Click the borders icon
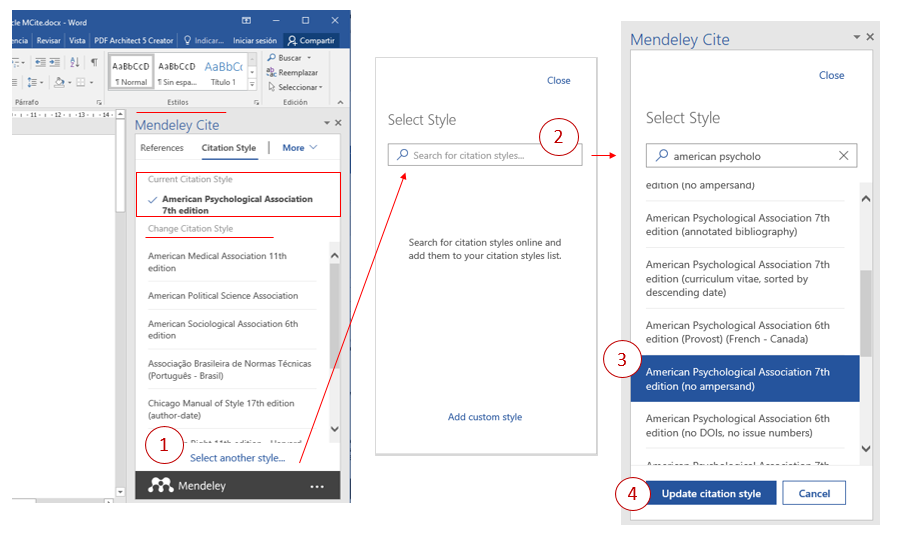Screen dimensions: 909x543 click(x=81, y=82)
